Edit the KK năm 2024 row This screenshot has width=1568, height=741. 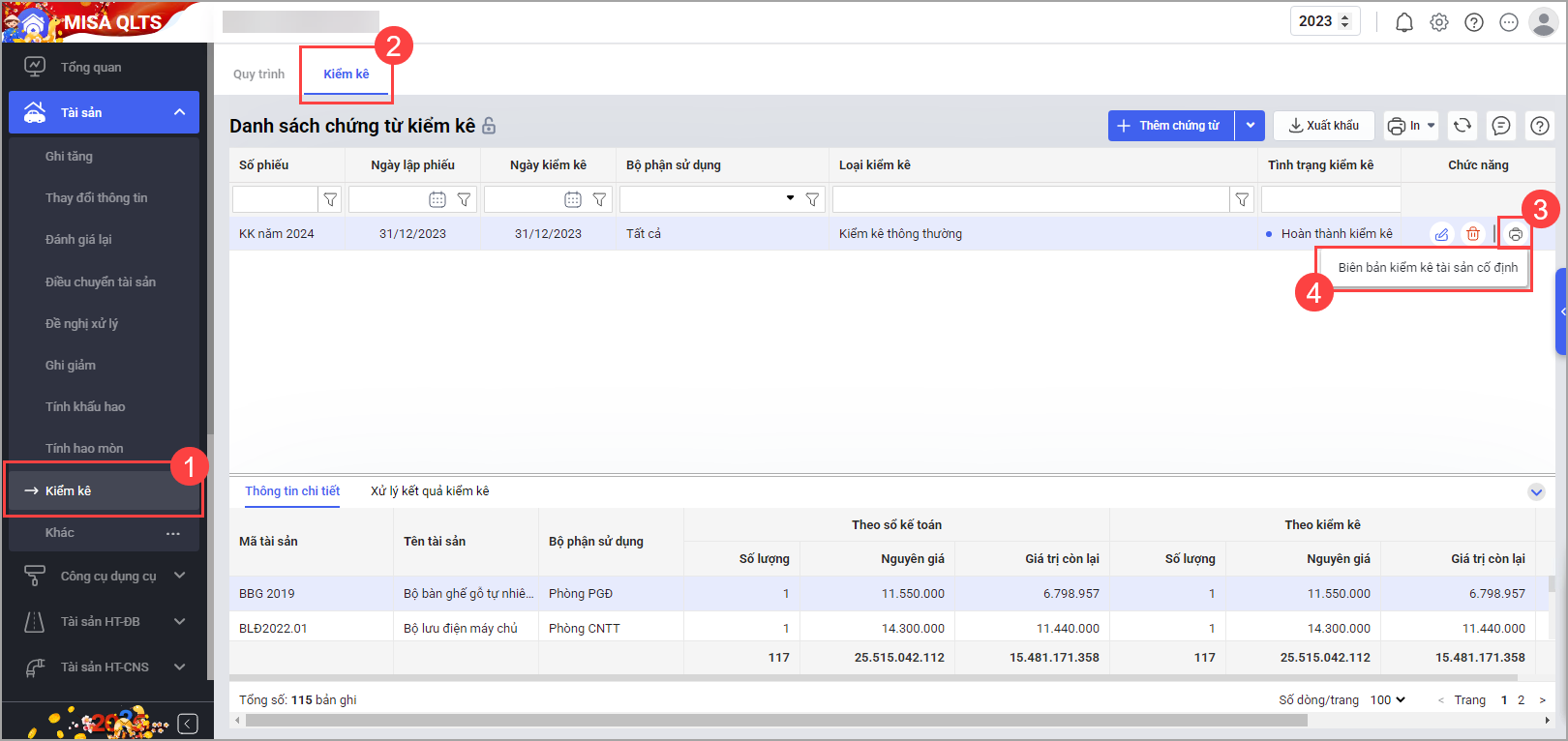point(1441,234)
